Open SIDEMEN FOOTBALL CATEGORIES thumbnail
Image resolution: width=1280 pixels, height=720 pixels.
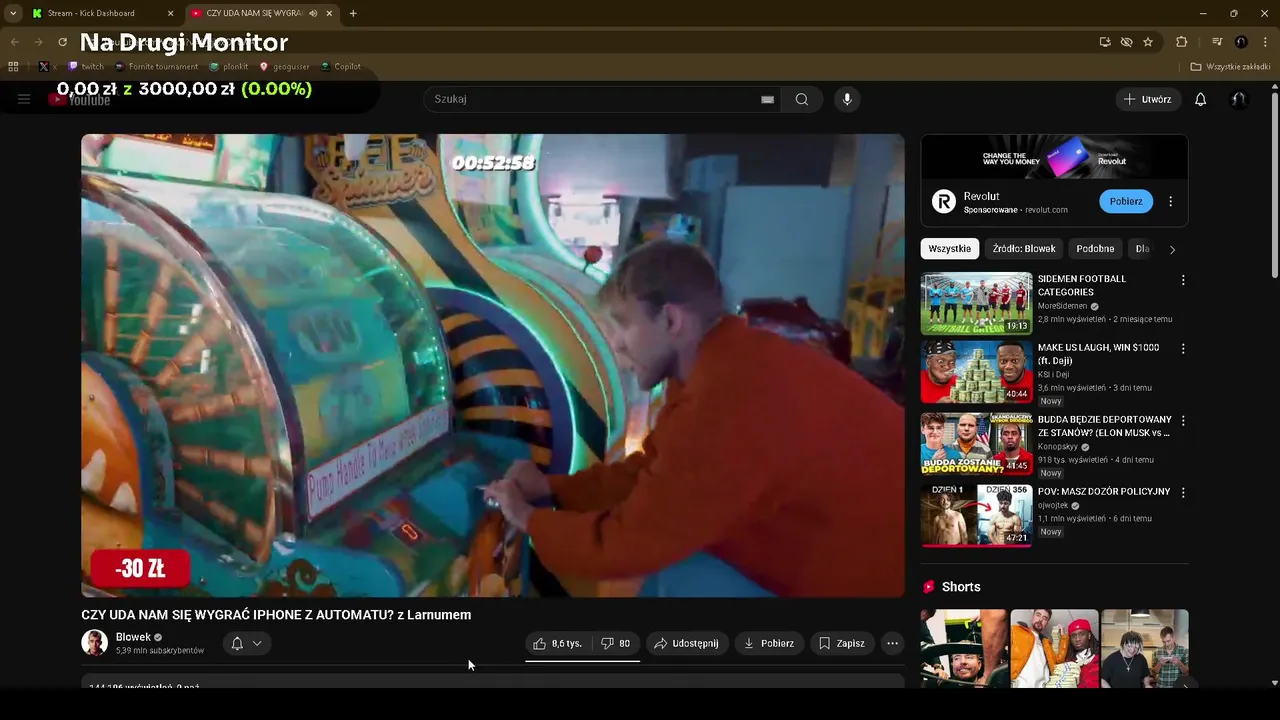click(x=976, y=303)
